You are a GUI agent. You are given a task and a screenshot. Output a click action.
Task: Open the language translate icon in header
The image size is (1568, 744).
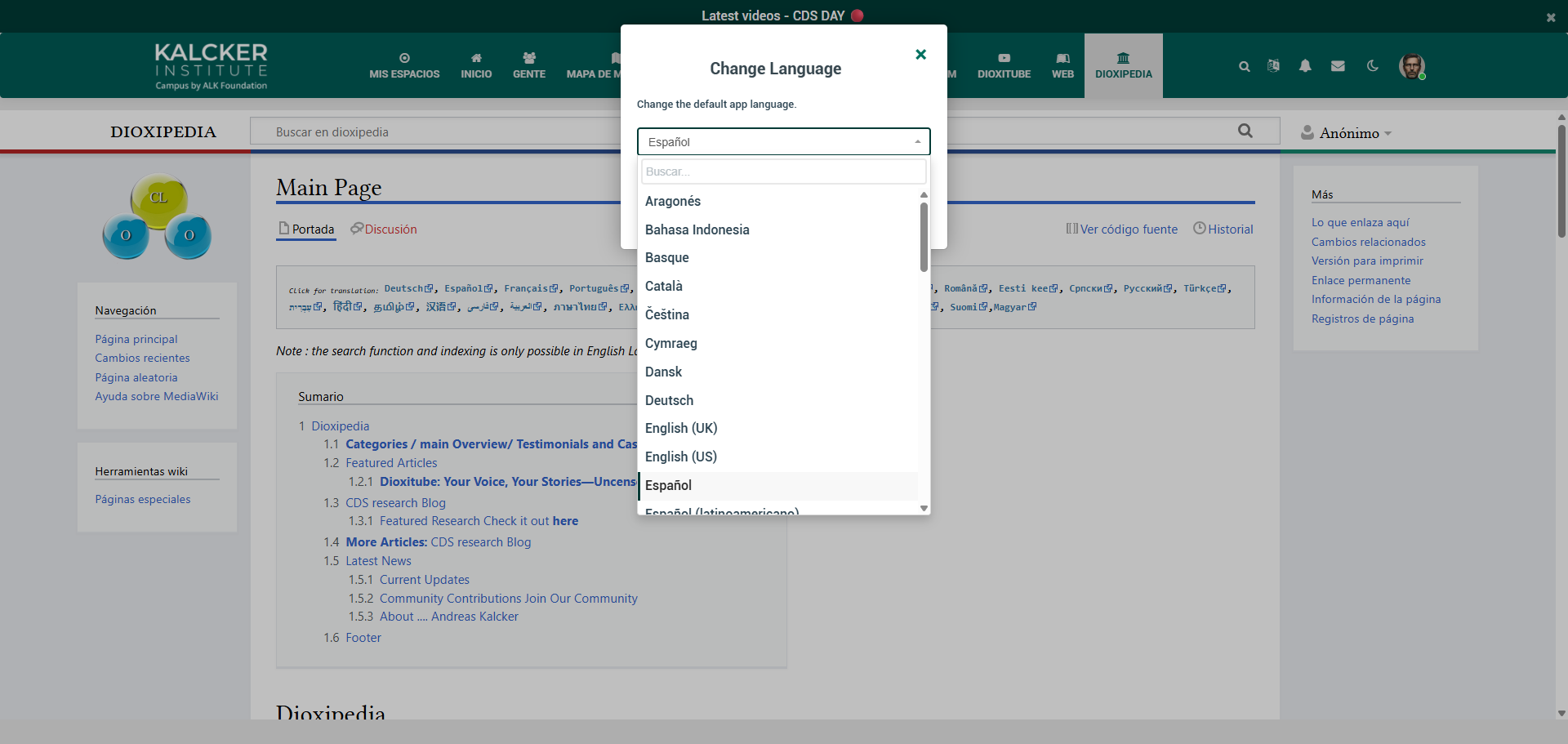point(1273,66)
